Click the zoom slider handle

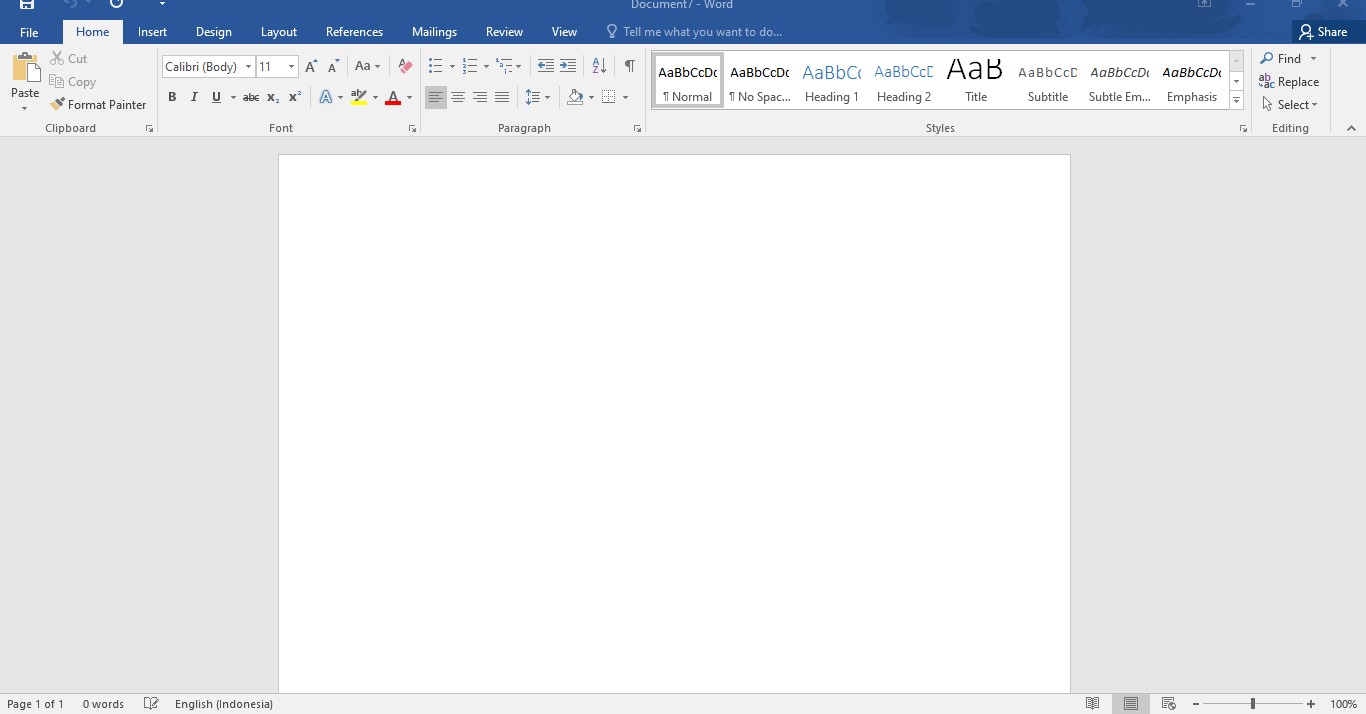coord(1252,704)
